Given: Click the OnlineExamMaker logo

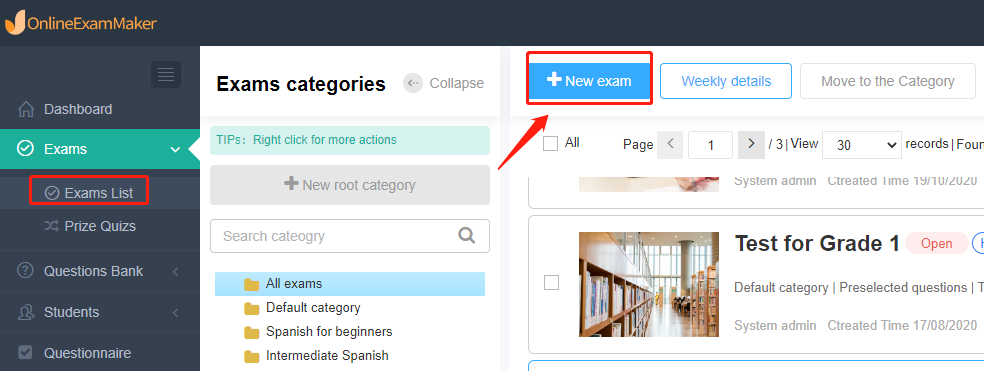Looking at the screenshot, I should click(81, 23).
